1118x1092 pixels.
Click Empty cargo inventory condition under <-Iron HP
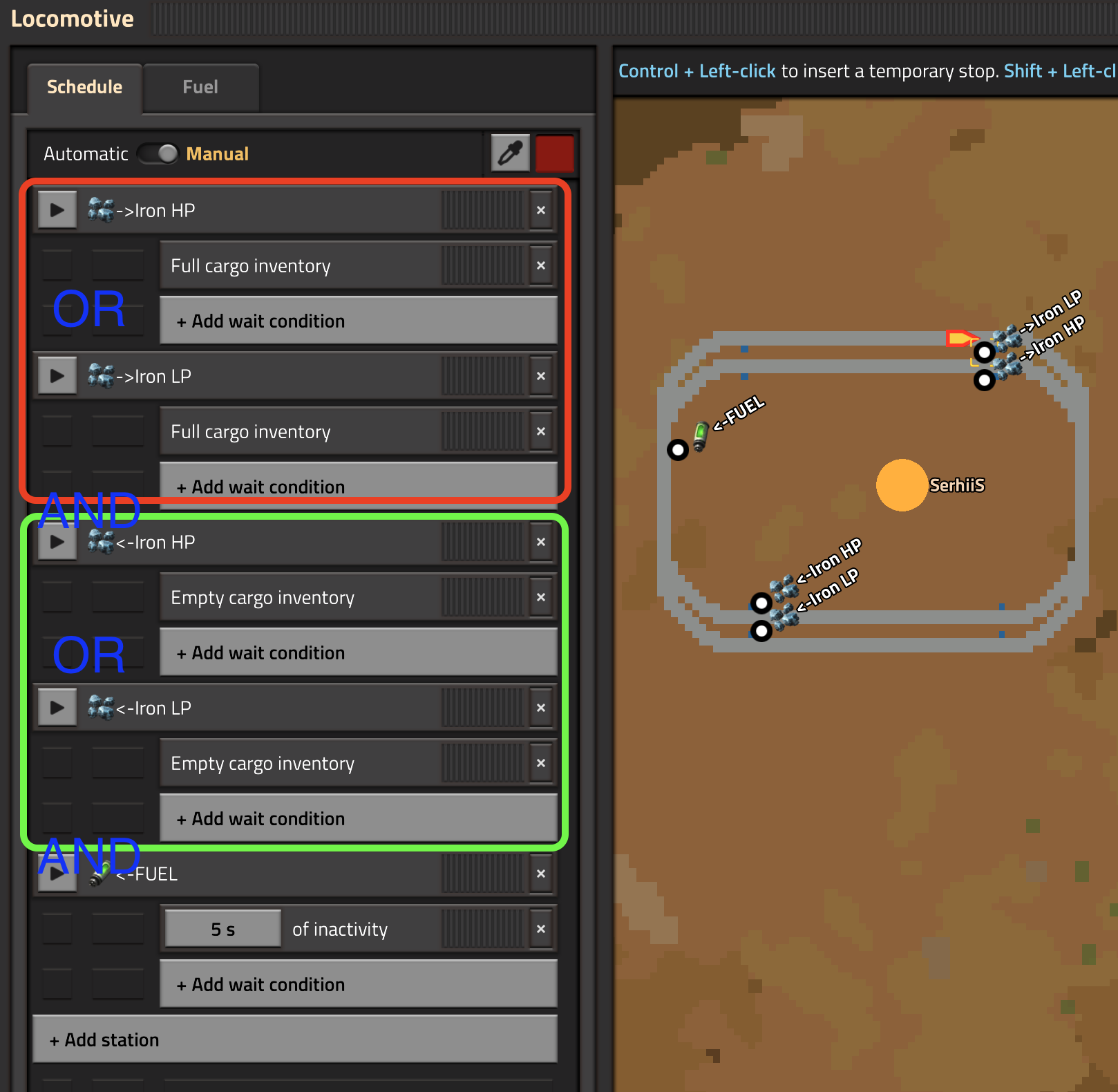pyautogui.click(x=359, y=597)
